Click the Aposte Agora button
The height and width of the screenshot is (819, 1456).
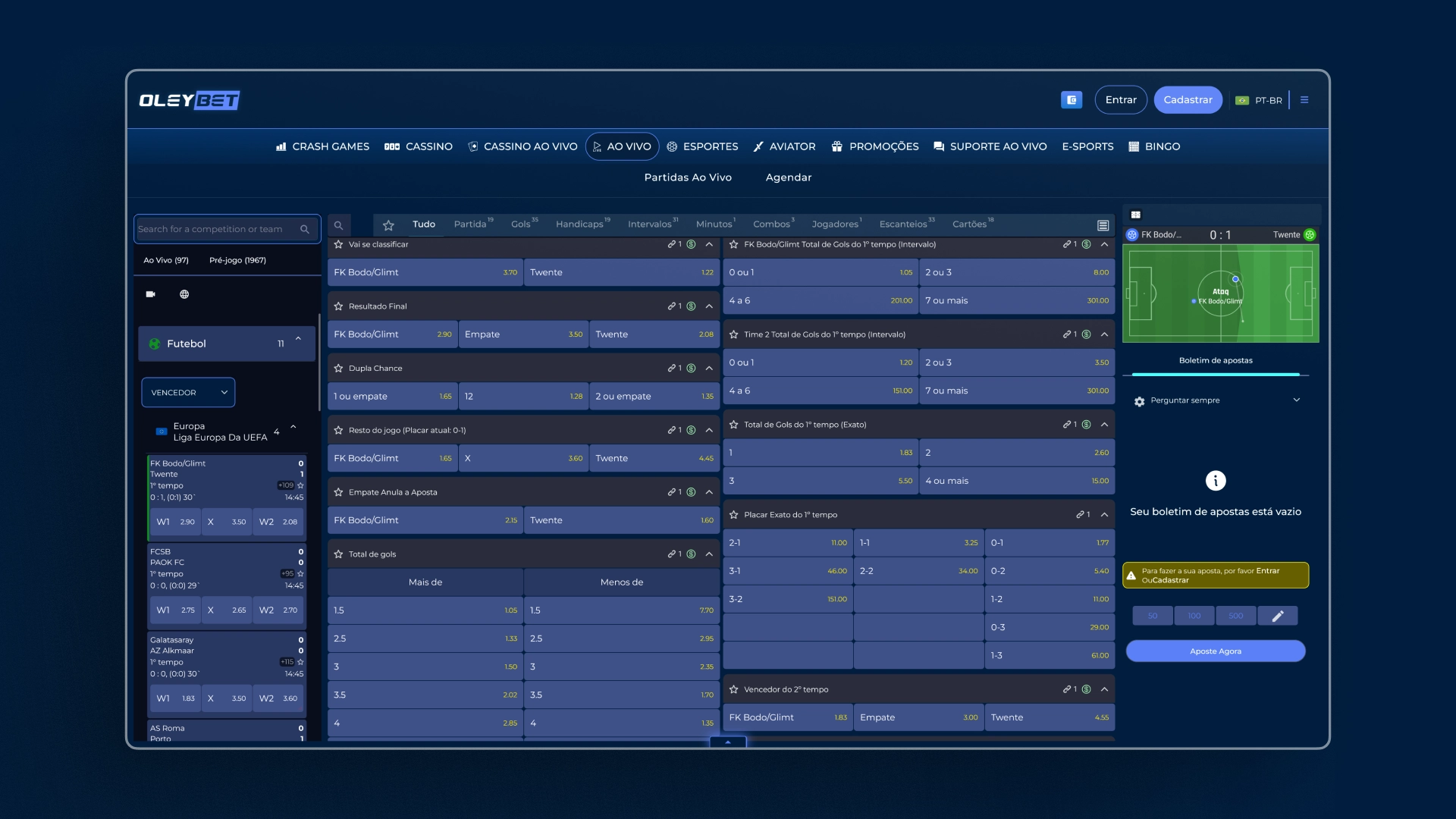click(x=1216, y=651)
